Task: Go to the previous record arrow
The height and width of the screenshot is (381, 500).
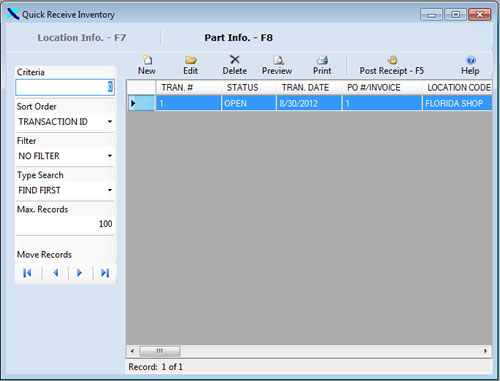Action: (56, 273)
